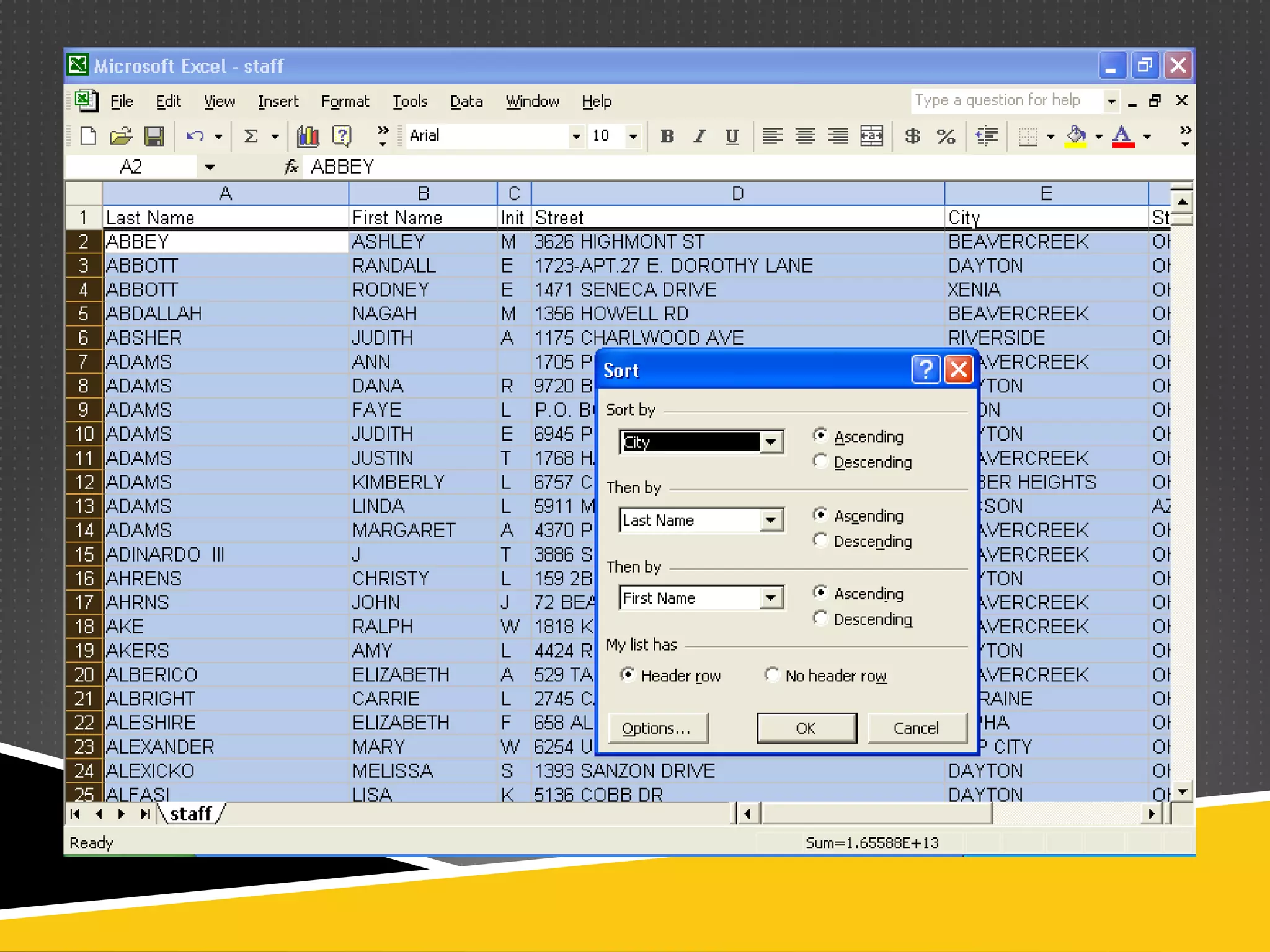Toggle Bold formatting button
Viewport: 1270px width, 952px height.
pyautogui.click(x=667, y=136)
